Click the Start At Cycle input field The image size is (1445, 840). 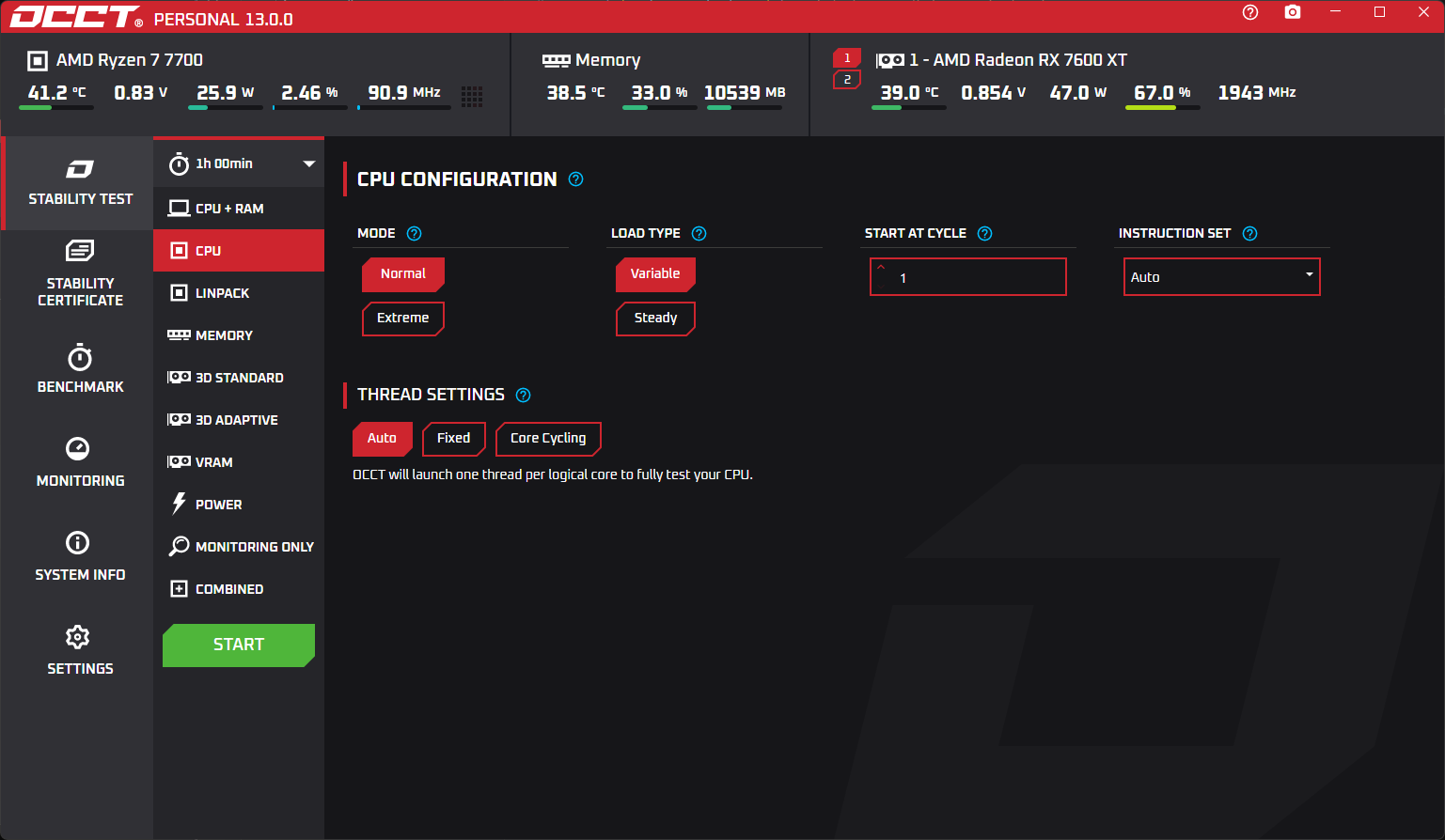tap(968, 277)
